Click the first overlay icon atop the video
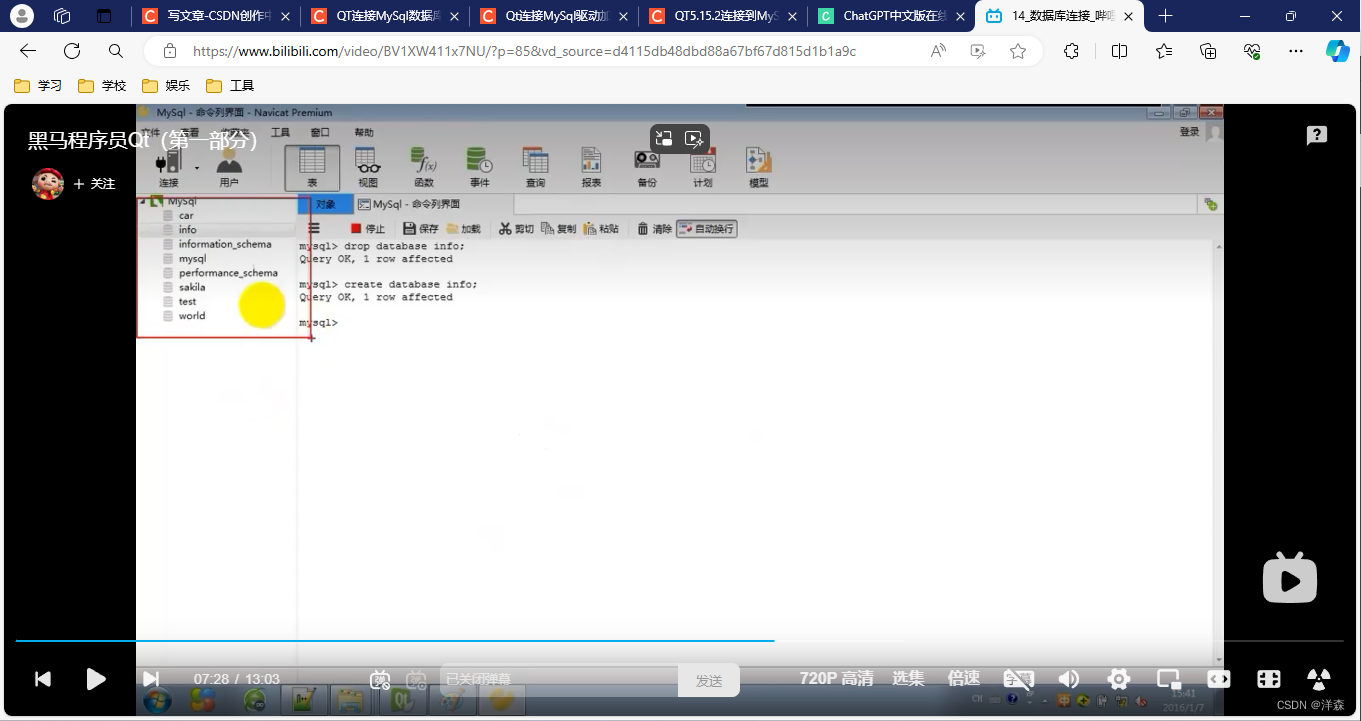The image size is (1361, 721). click(x=664, y=139)
